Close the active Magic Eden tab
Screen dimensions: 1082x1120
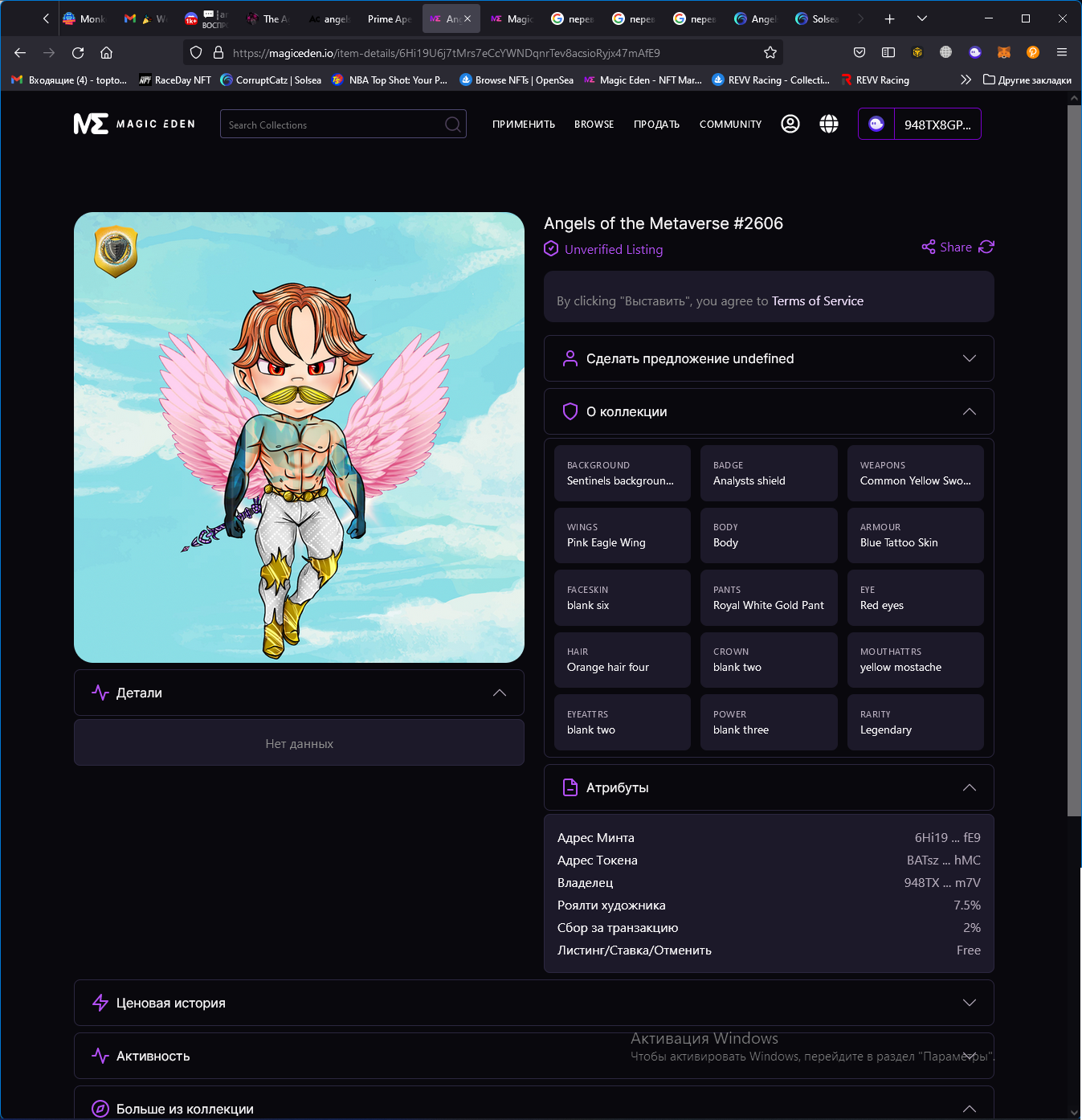468,18
